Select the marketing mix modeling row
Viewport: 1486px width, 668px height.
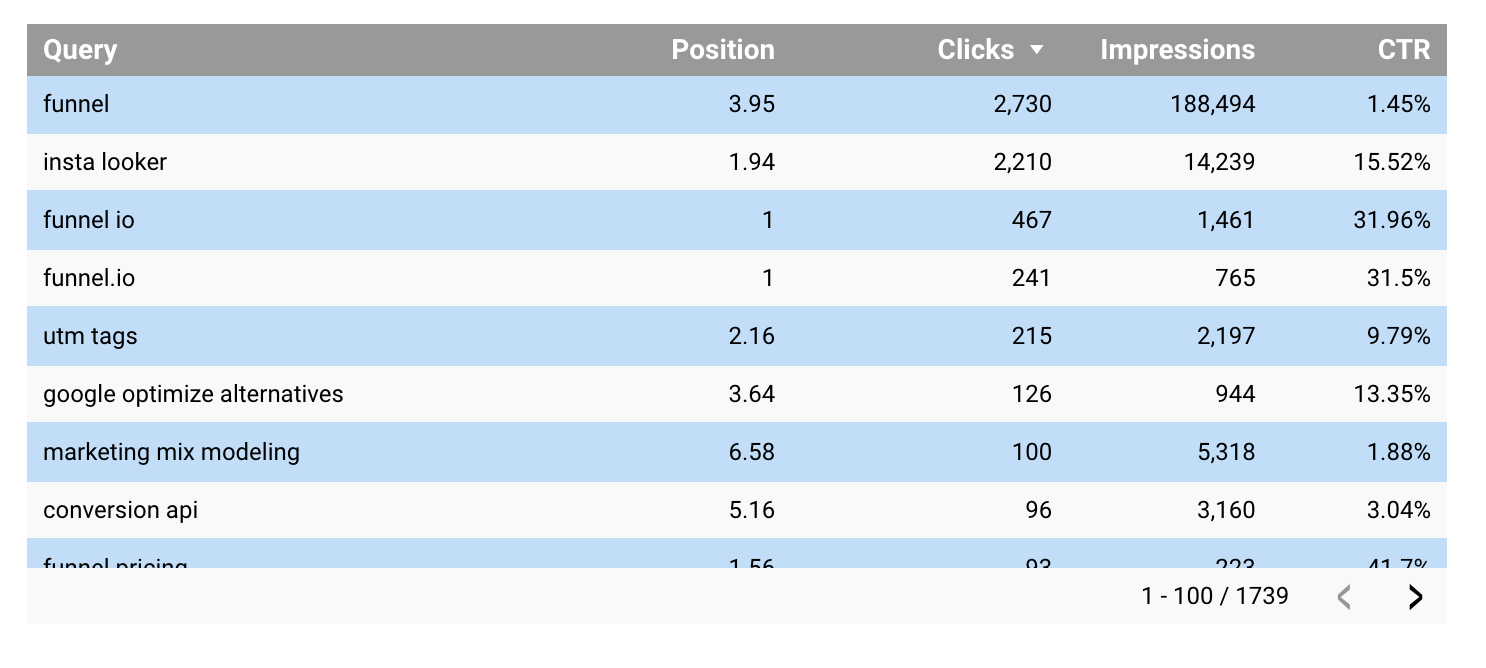[170, 452]
